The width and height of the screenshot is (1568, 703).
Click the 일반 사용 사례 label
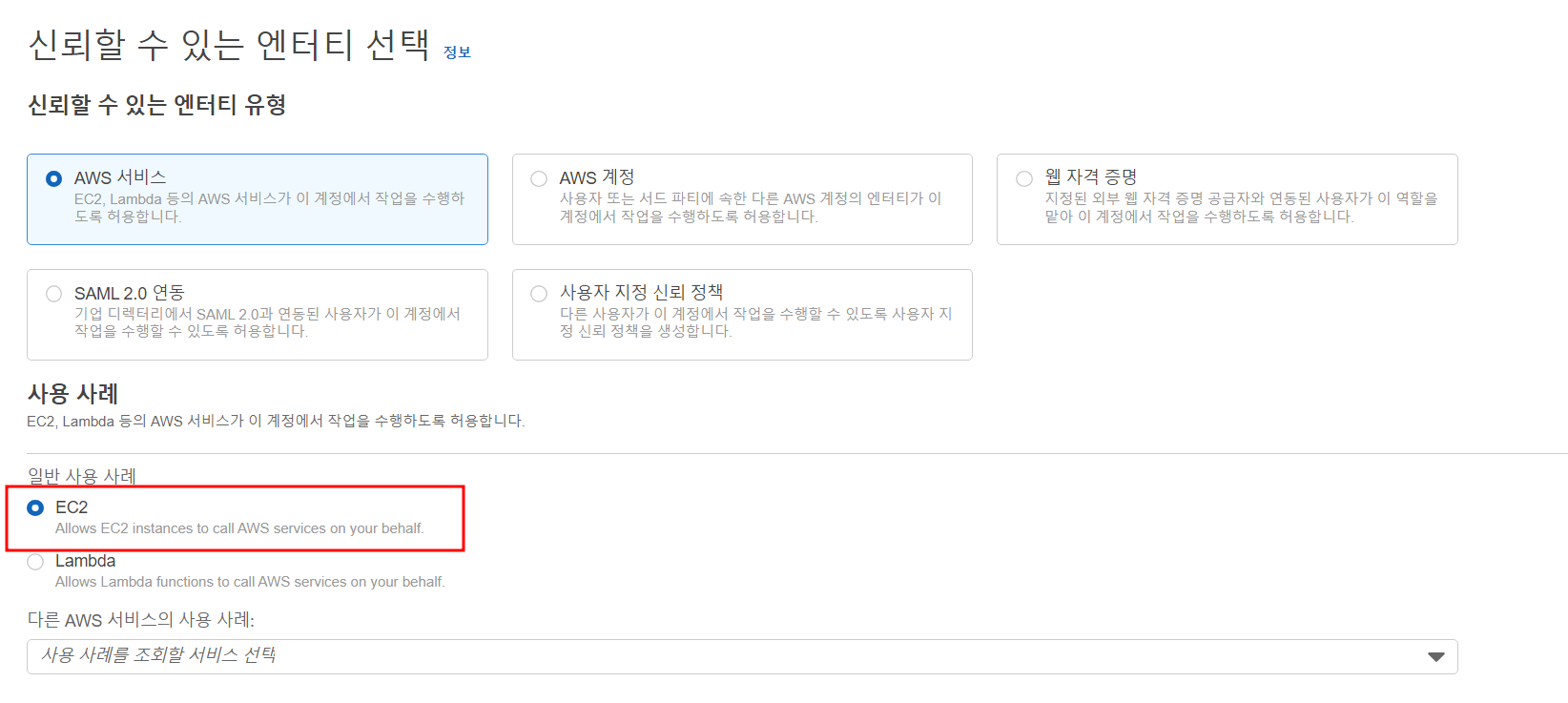(x=82, y=476)
